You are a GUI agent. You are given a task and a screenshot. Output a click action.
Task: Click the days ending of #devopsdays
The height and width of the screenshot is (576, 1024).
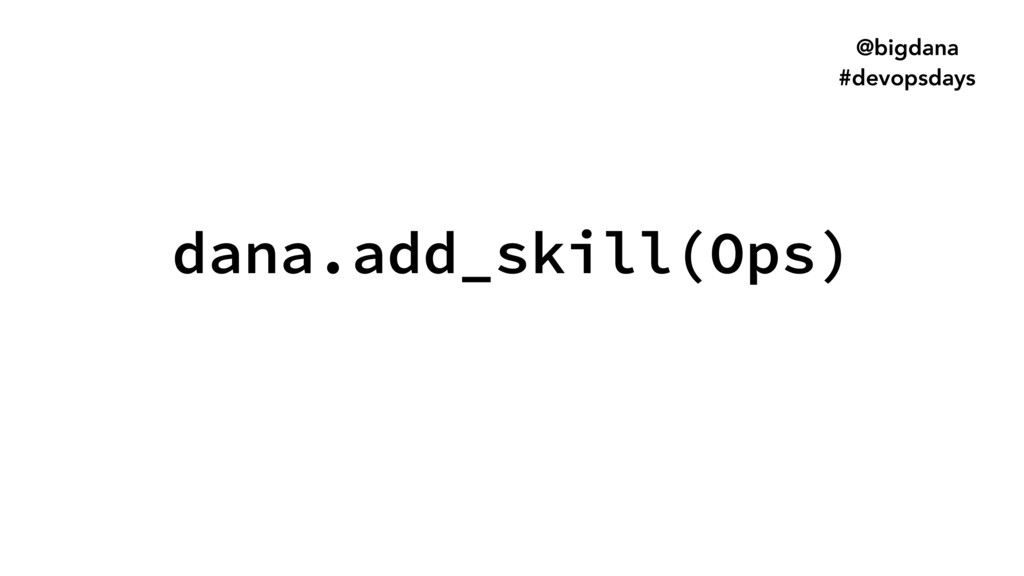pos(948,78)
